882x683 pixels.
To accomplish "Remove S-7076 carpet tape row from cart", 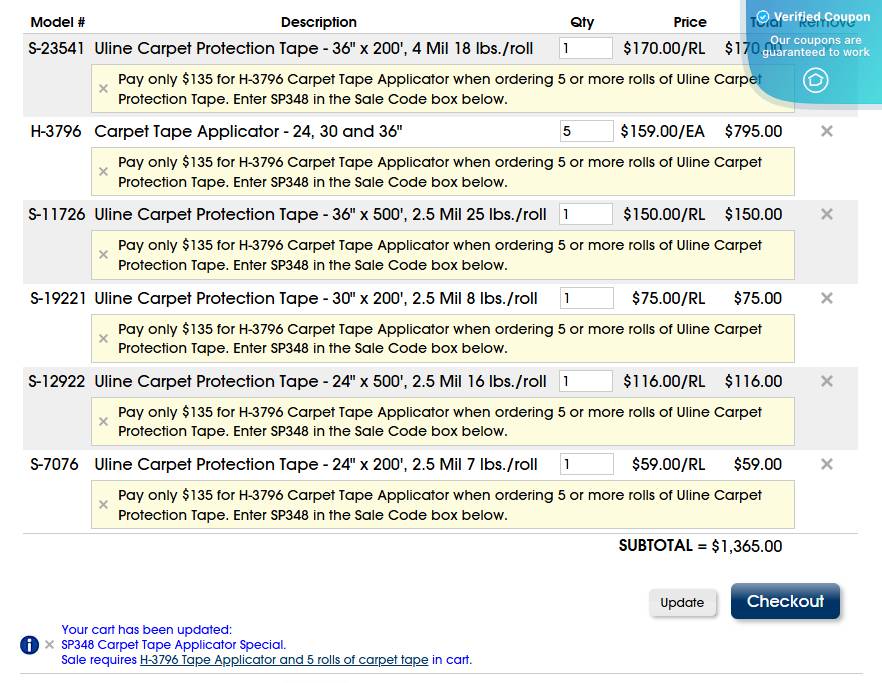I will (x=826, y=464).
